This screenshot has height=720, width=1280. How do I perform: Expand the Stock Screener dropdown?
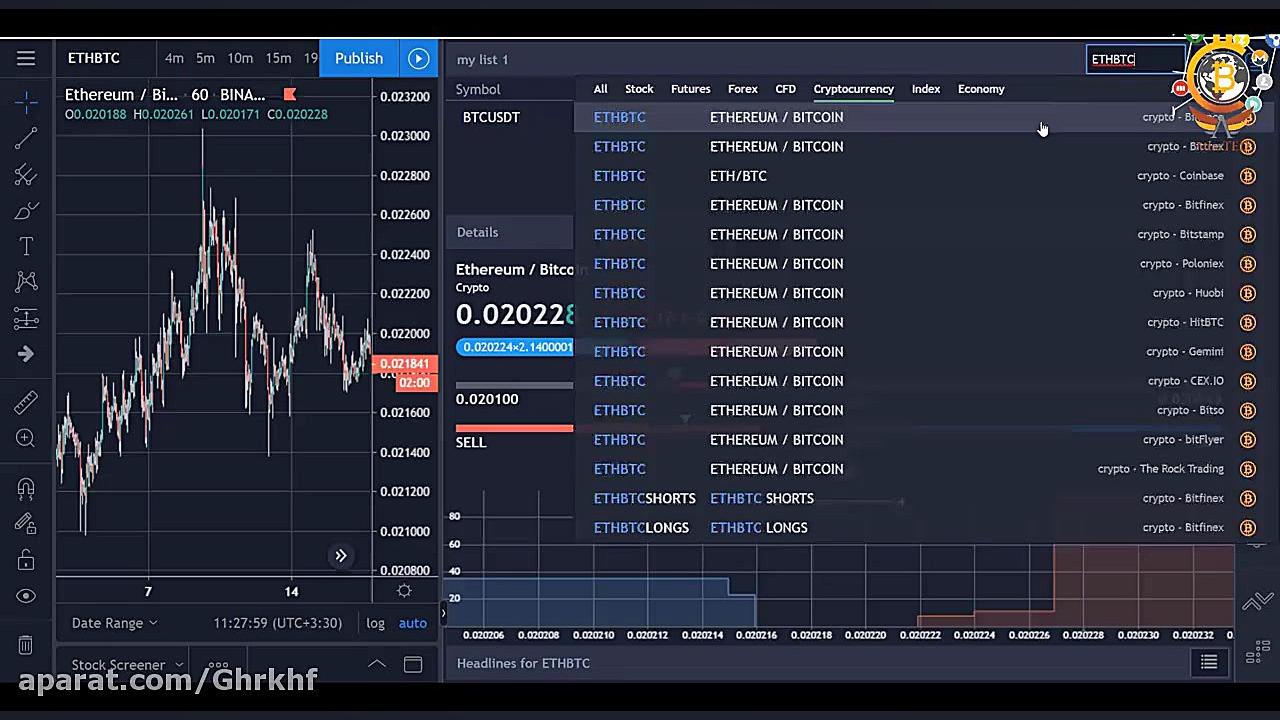click(128, 665)
